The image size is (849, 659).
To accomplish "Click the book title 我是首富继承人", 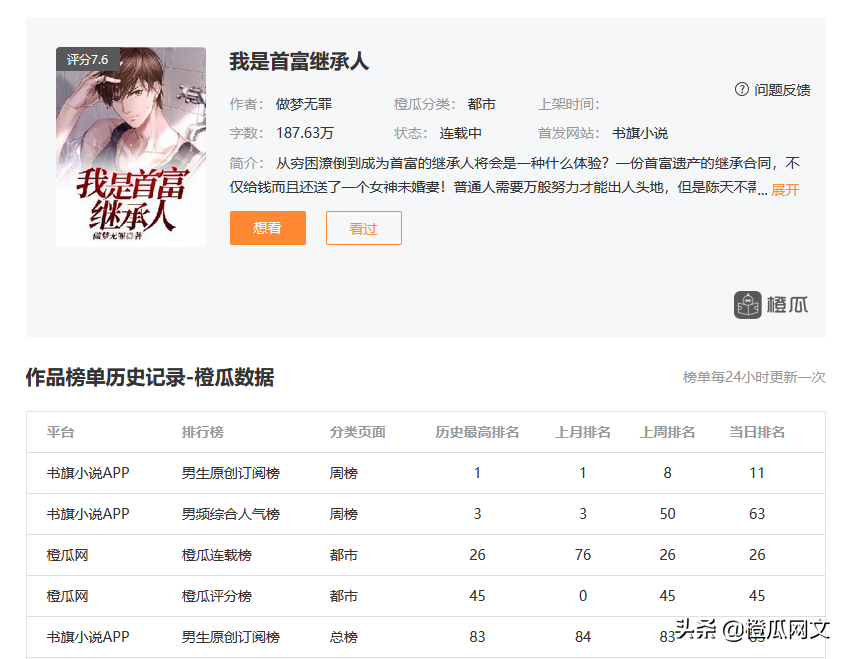I will coord(299,61).
